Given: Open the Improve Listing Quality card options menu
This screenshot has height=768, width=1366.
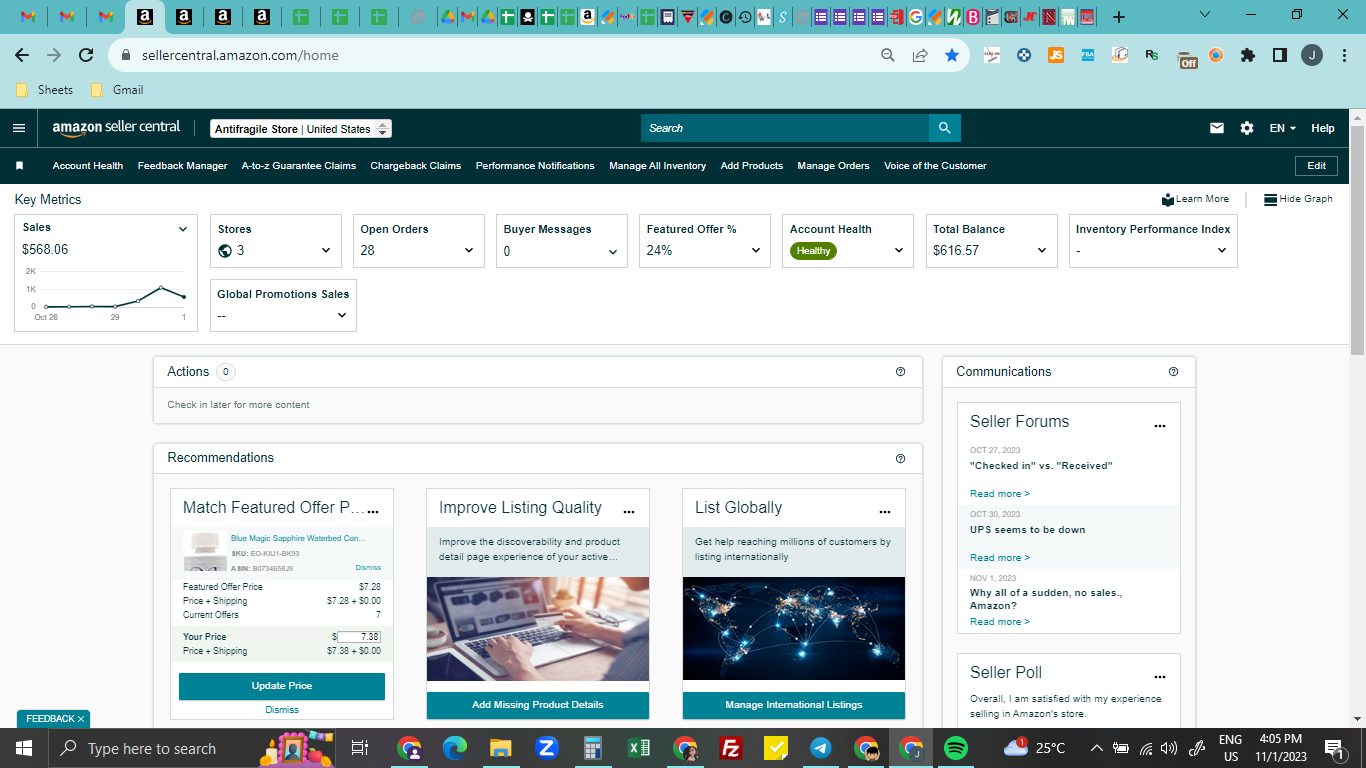Looking at the screenshot, I should (x=629, y=511).
